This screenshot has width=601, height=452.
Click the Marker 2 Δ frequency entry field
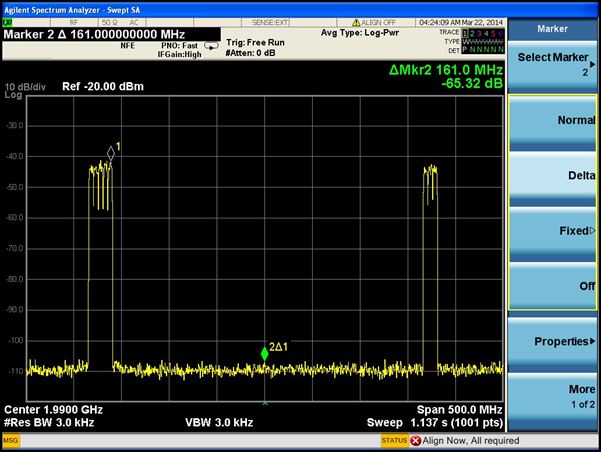click(112, 35)
